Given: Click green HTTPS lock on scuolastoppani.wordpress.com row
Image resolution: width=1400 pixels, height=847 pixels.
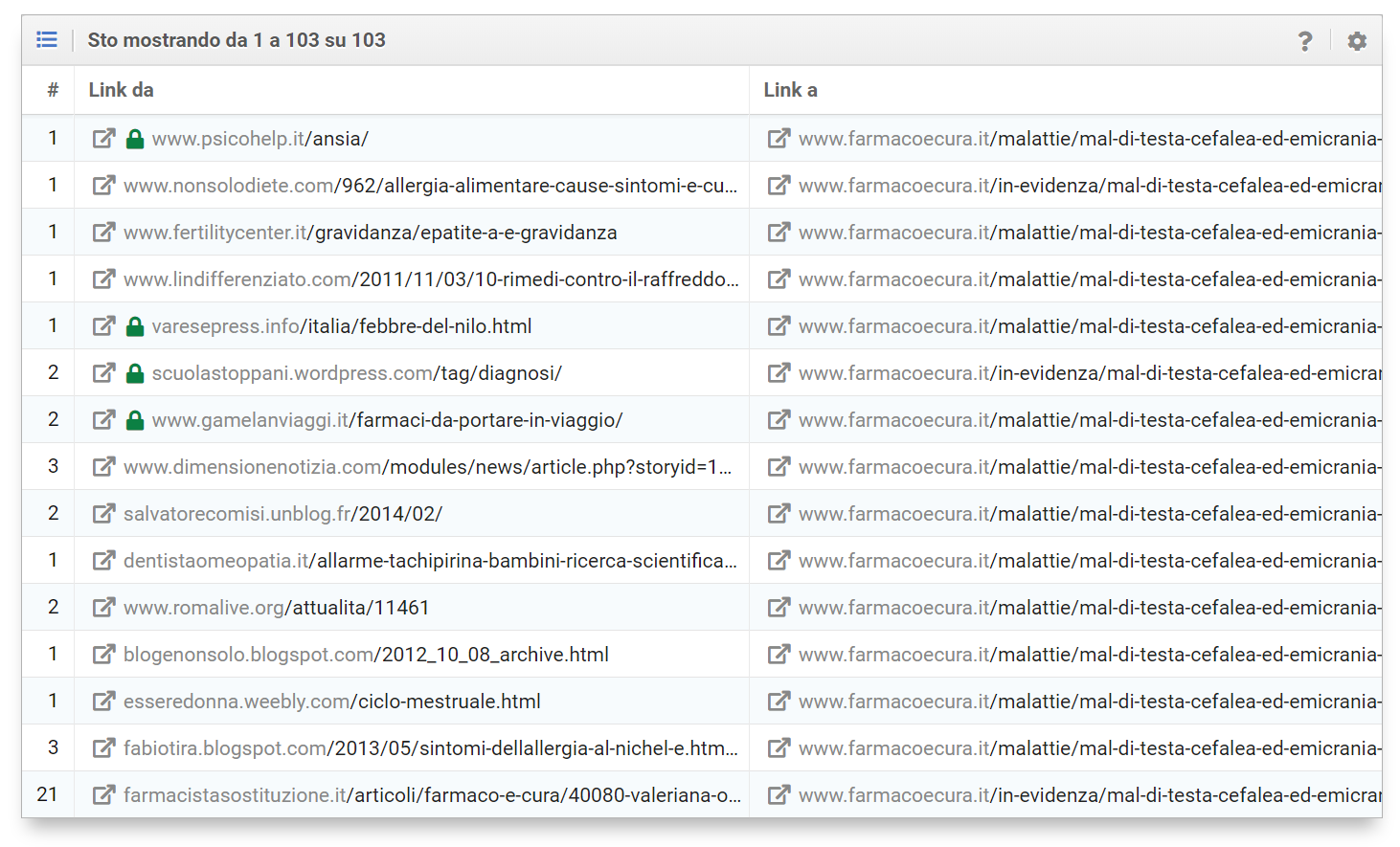Looking at the screenshot, I should point(135,373).
